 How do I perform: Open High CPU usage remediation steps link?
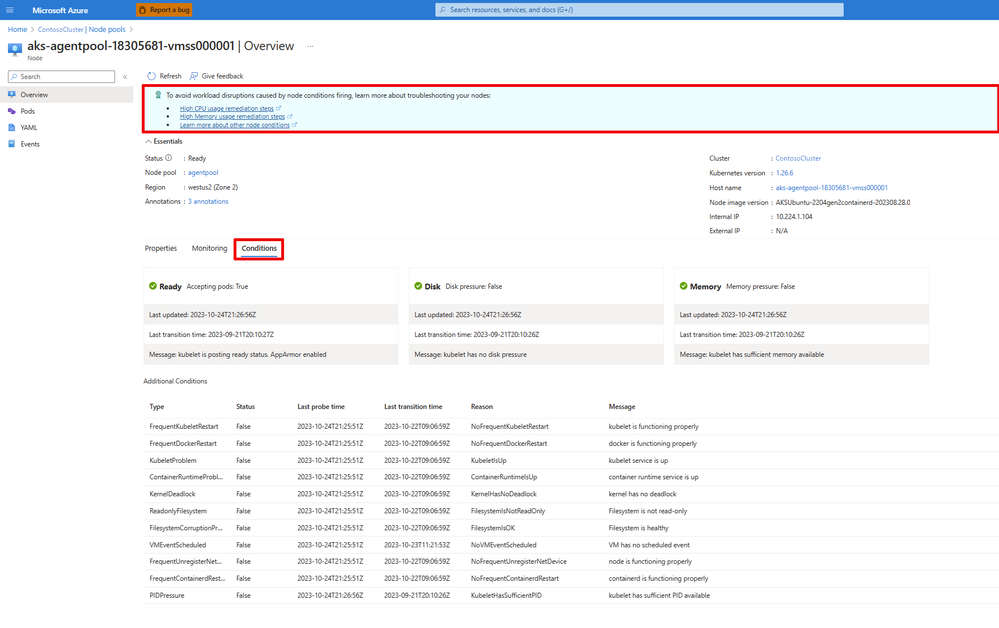coord(226,108)
